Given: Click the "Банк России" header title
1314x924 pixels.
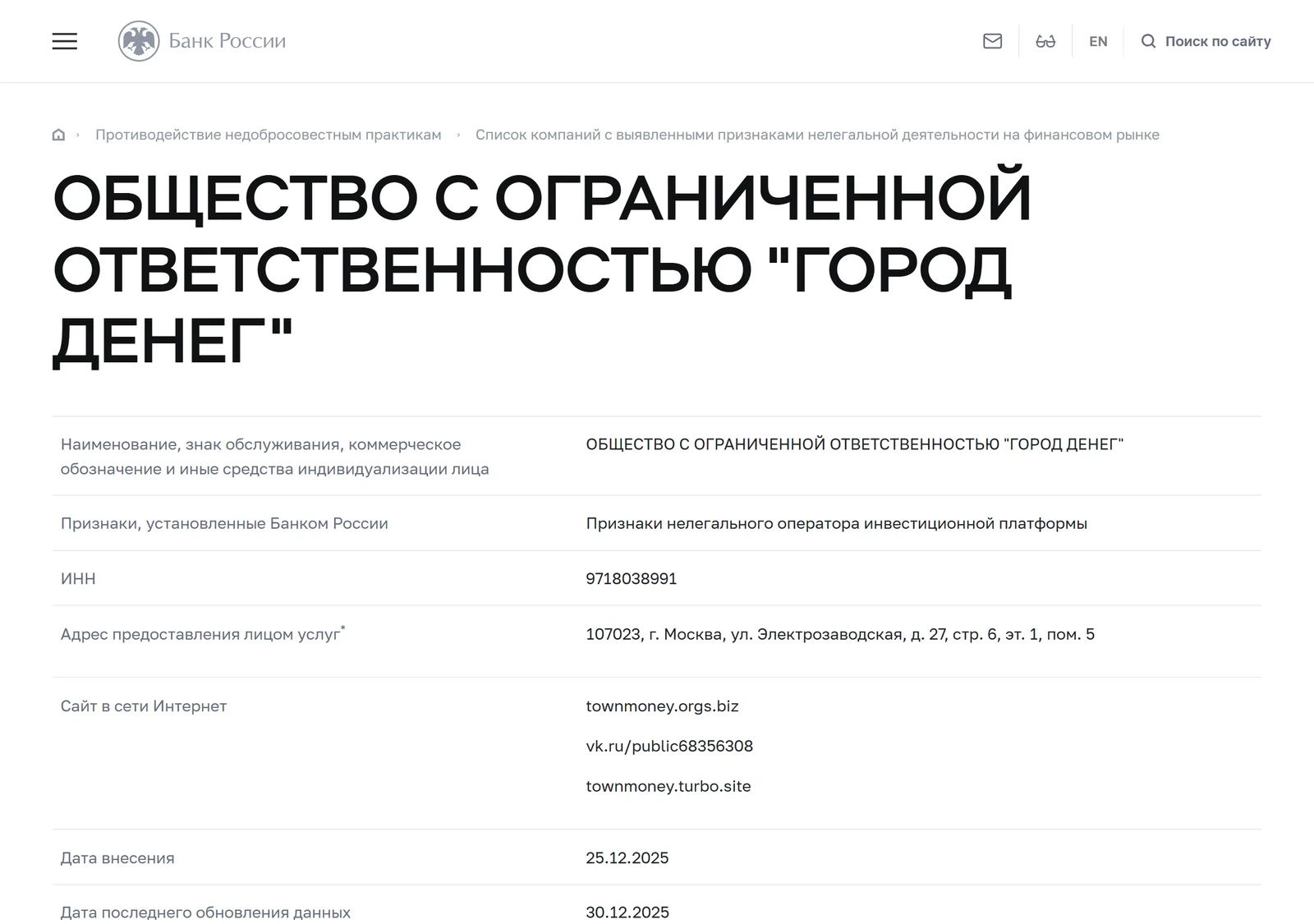Looking at the screenshot, I should [227, 41].
